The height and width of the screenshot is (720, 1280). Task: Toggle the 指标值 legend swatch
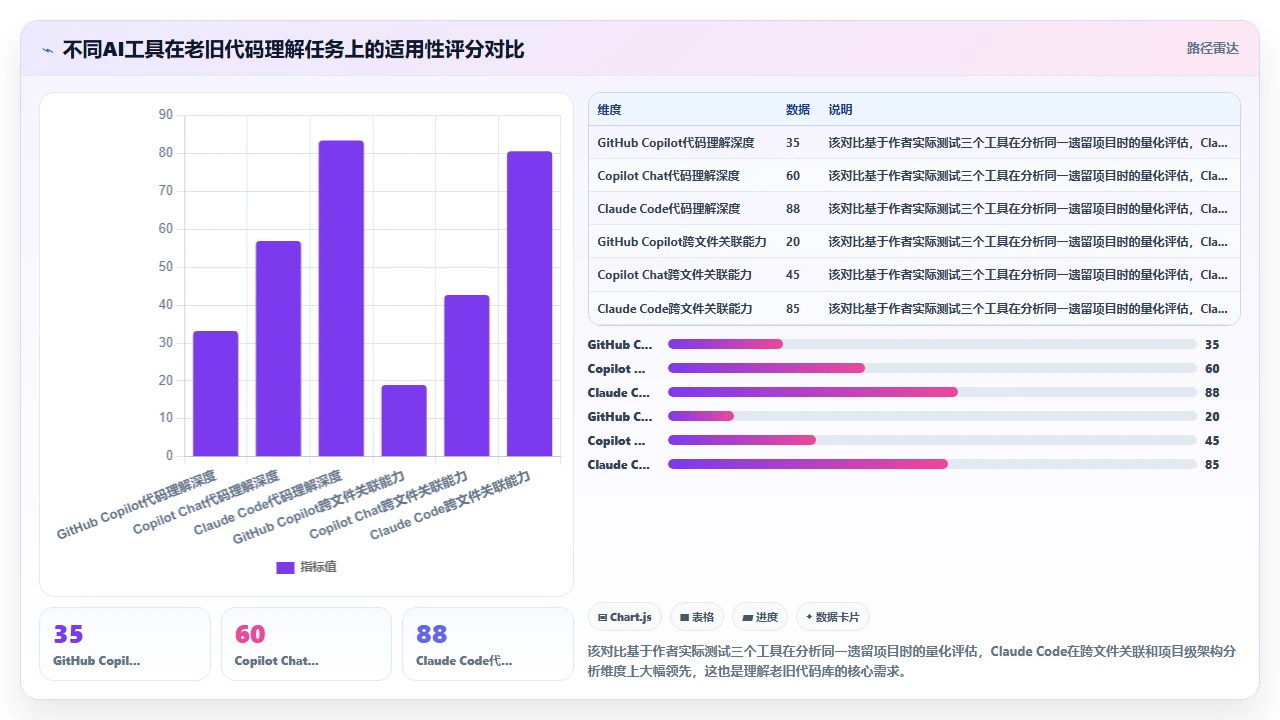(285, 567)
